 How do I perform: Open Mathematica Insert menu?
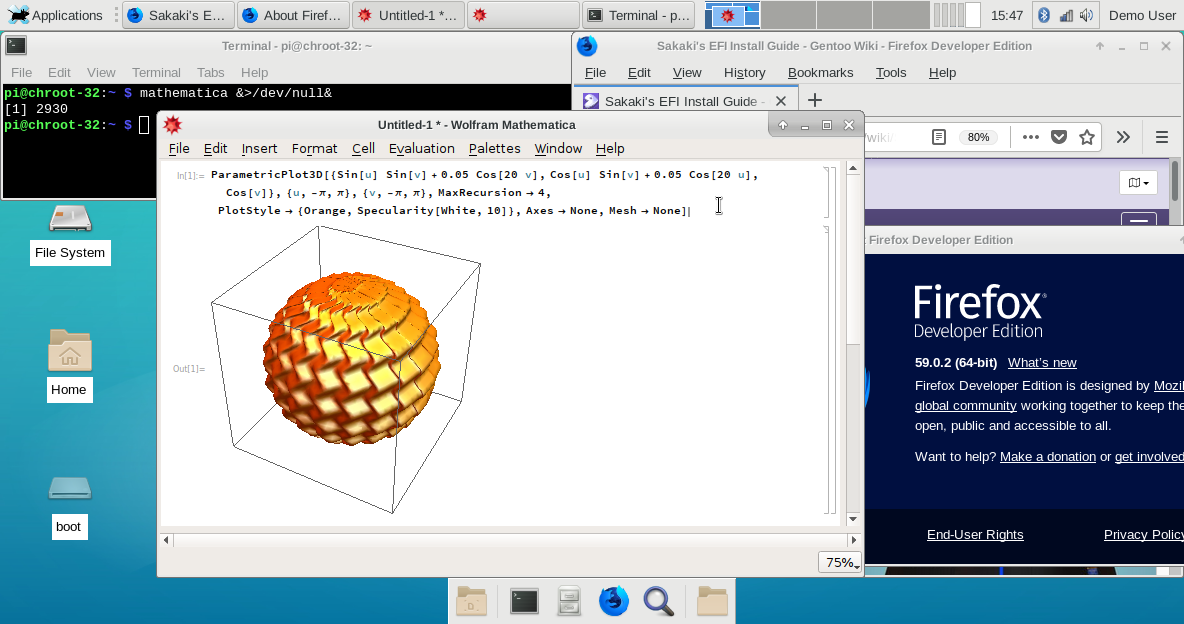(259, 149)
